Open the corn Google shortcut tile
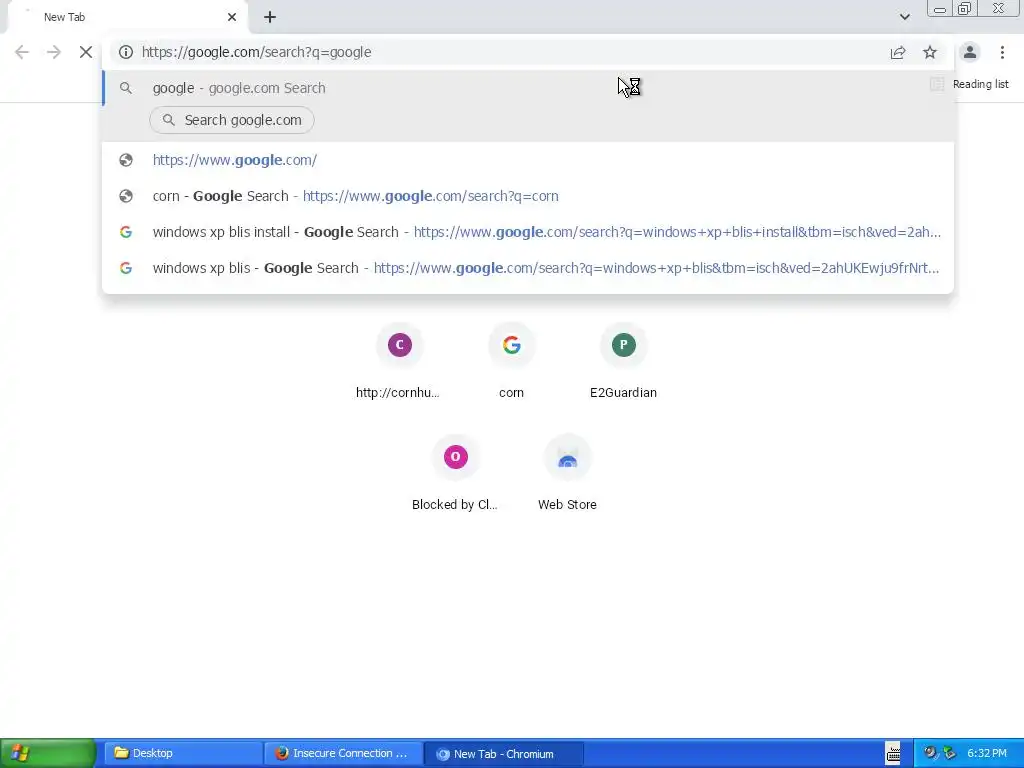Image resolution: width=1024 pixels, height=768 pixels. [511, 361]
